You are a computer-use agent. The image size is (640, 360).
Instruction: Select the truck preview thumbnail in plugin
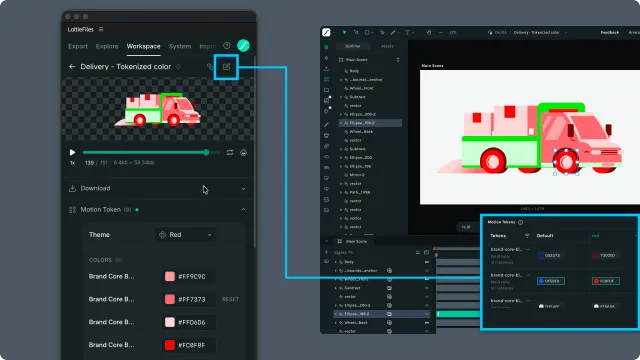(158, 109)
